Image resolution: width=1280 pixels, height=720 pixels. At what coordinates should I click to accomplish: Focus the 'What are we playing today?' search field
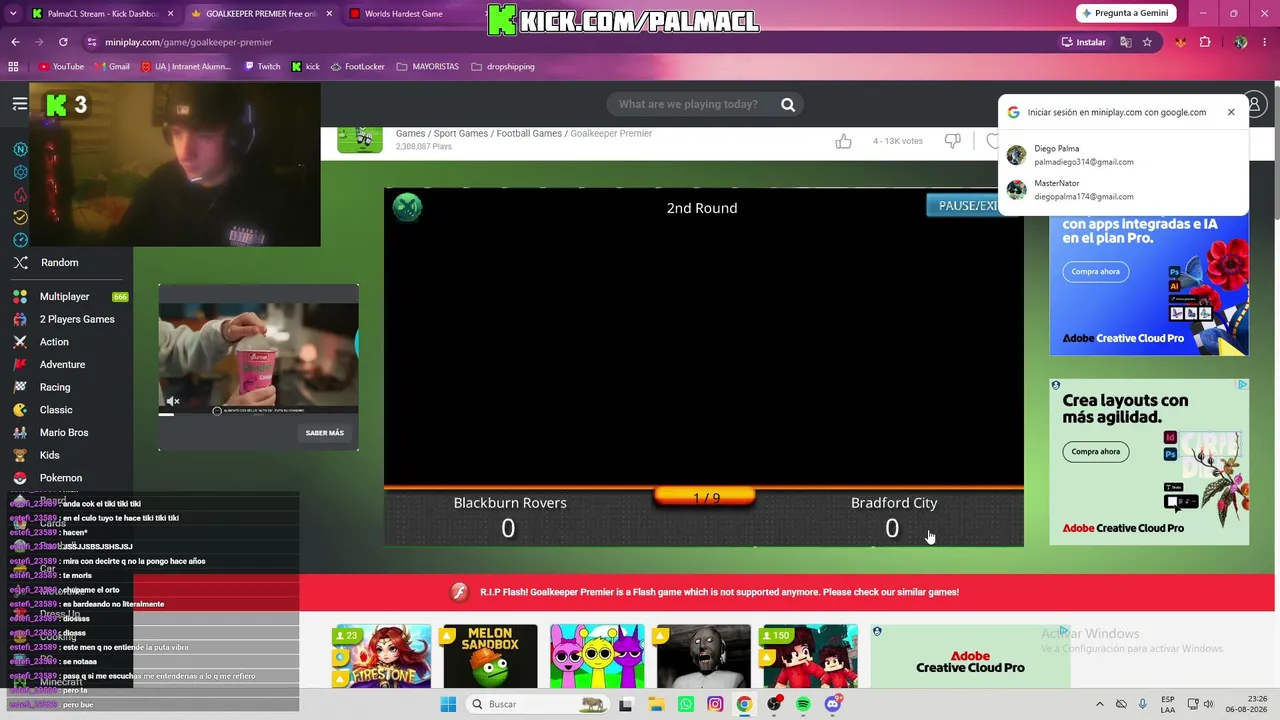pyautogui.click(x=690, y=104)
